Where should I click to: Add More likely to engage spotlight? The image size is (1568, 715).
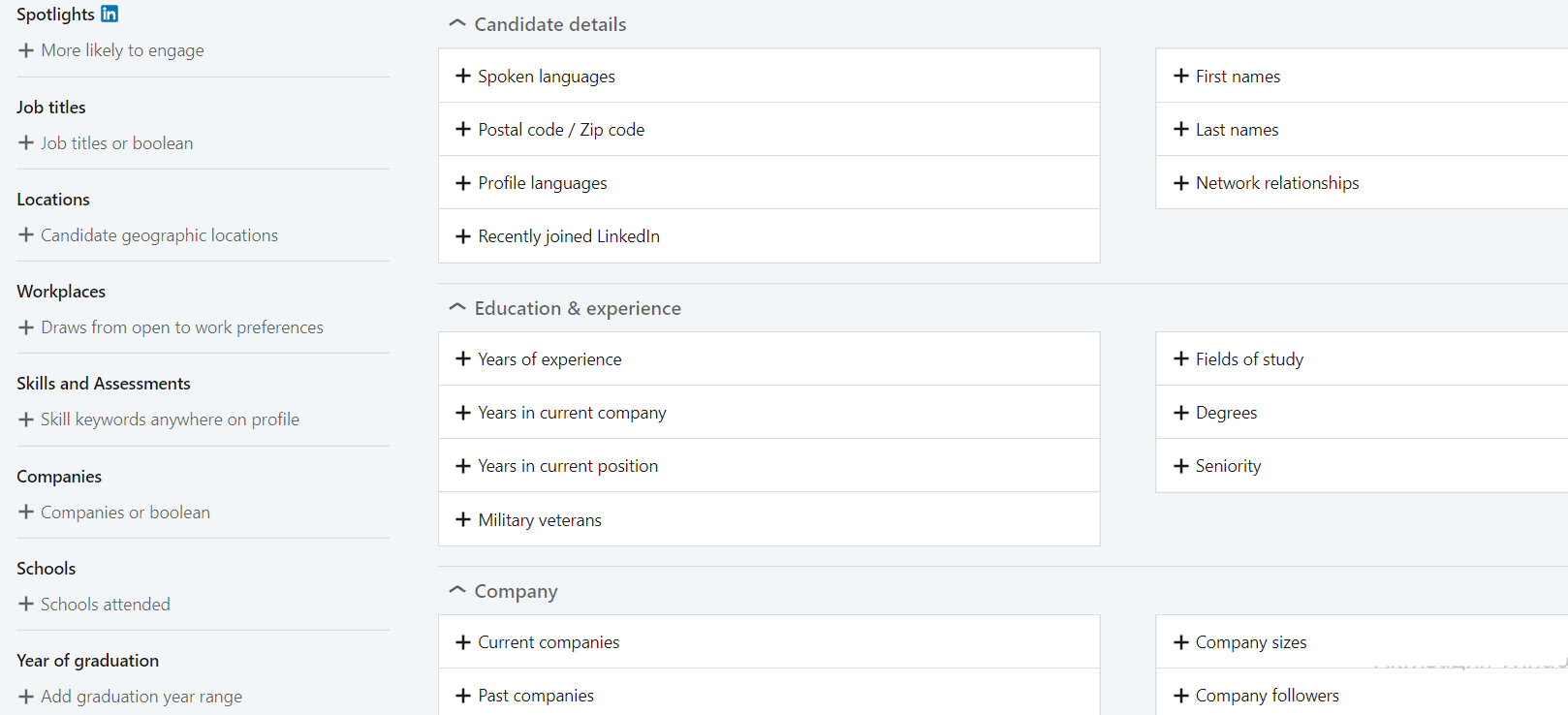(x=122, y=50)
